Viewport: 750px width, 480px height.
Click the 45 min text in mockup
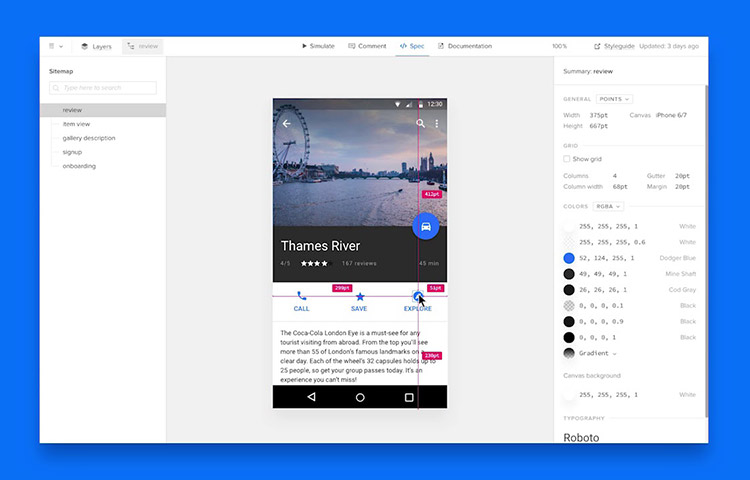pos(429,263)
